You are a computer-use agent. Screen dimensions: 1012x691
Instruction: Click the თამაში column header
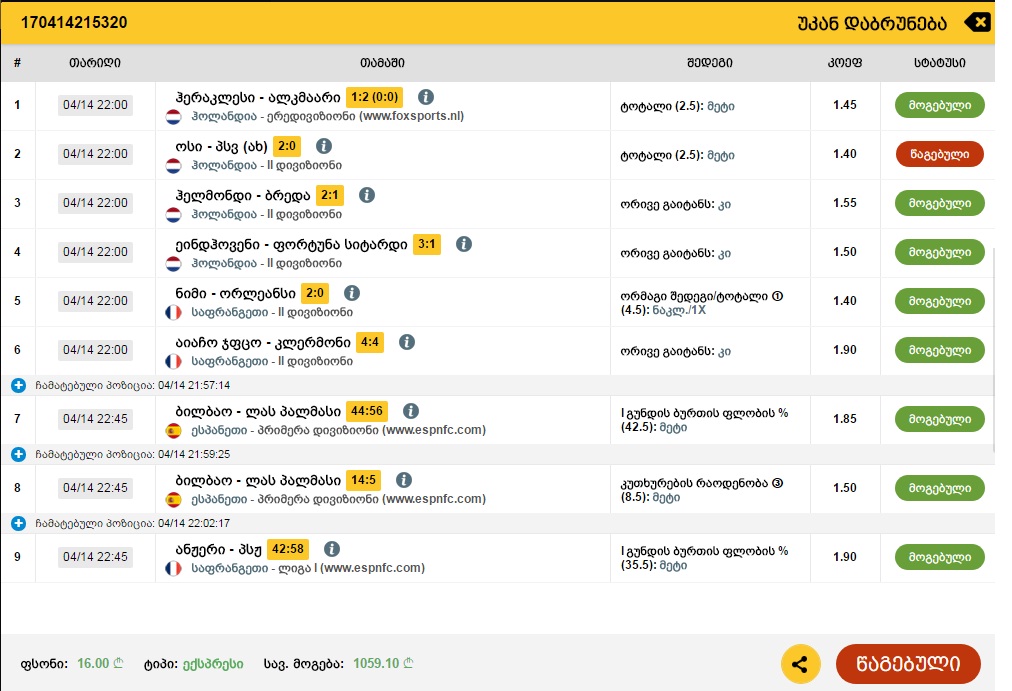pyautogui.click(x=382, y=62)
